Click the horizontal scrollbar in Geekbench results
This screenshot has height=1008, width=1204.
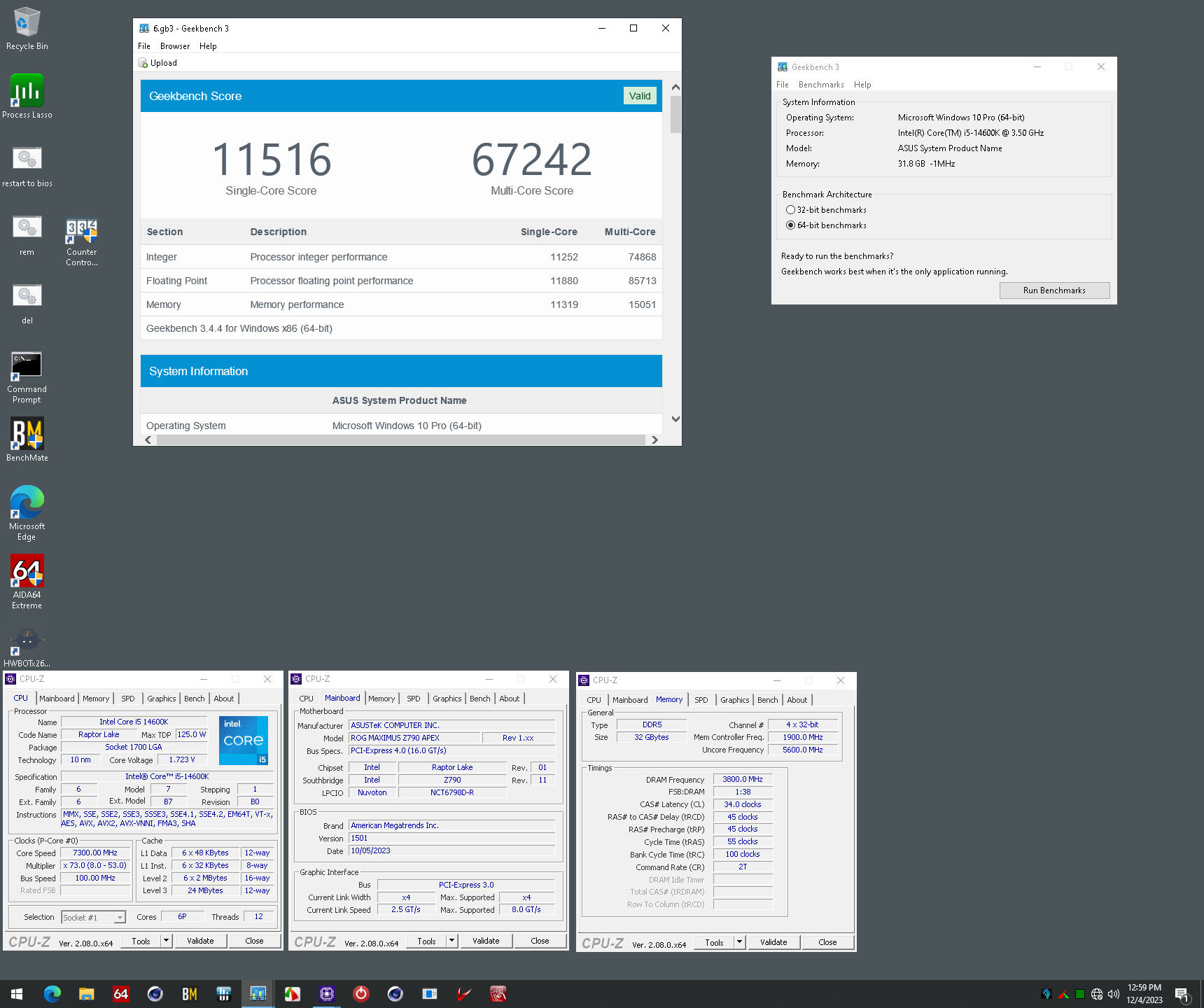[x=400, y=440]
